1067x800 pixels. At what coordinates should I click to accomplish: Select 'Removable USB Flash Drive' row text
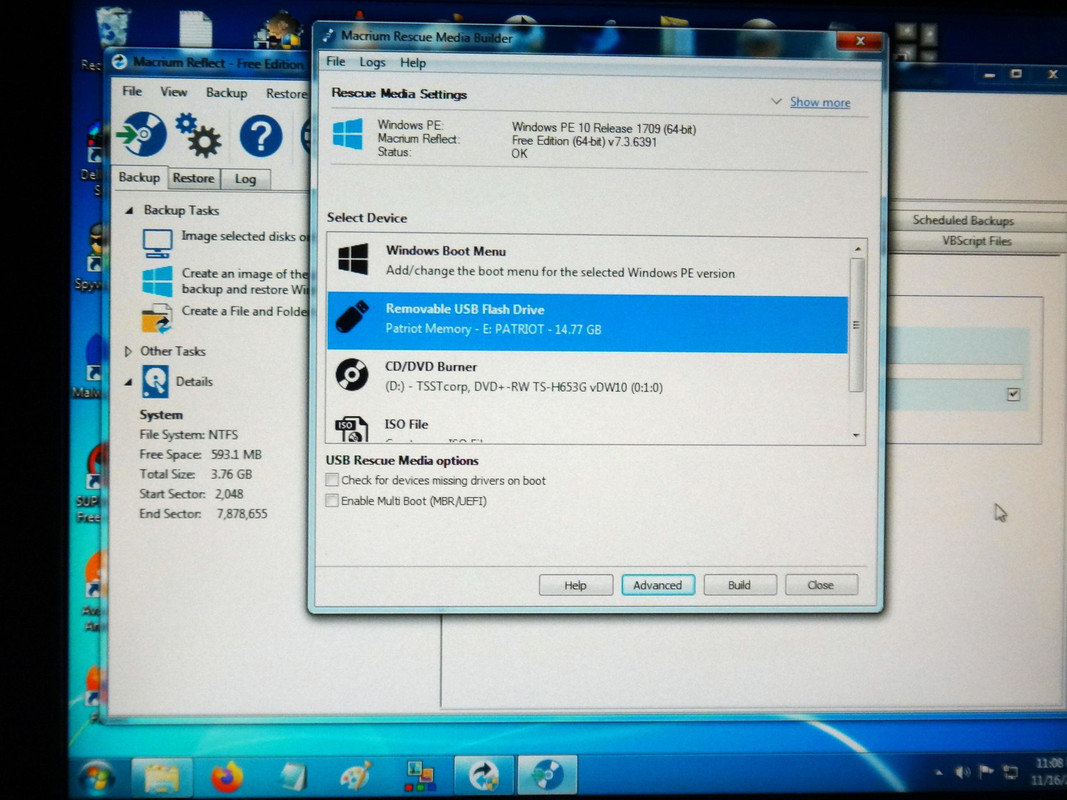pyautogui.click(x=465, y=310)
